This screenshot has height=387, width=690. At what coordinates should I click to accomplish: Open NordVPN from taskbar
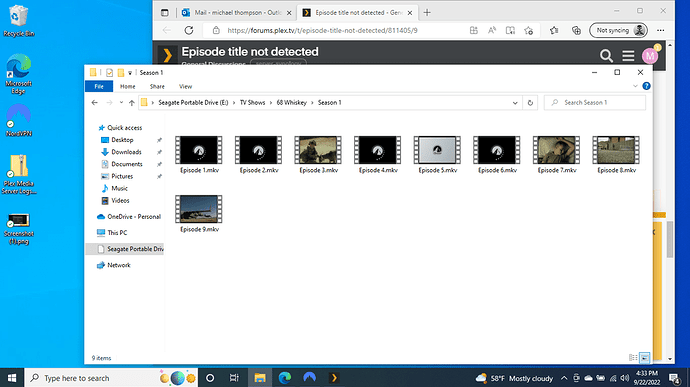(x=309, y=378)
